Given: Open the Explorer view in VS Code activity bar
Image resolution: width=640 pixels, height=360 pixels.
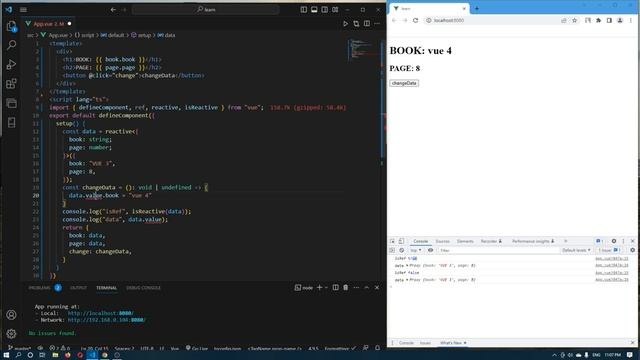Looking at the screenshot, I should click(x=11, y=27).
